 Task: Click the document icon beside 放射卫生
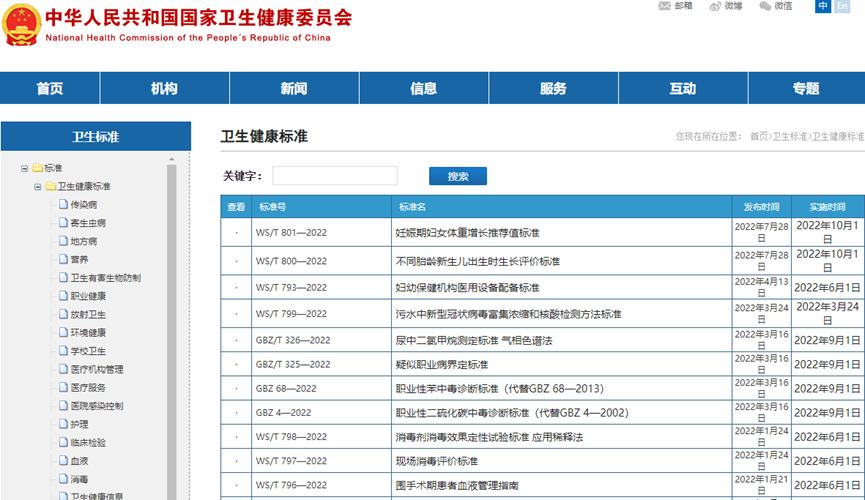coord(63,314)
